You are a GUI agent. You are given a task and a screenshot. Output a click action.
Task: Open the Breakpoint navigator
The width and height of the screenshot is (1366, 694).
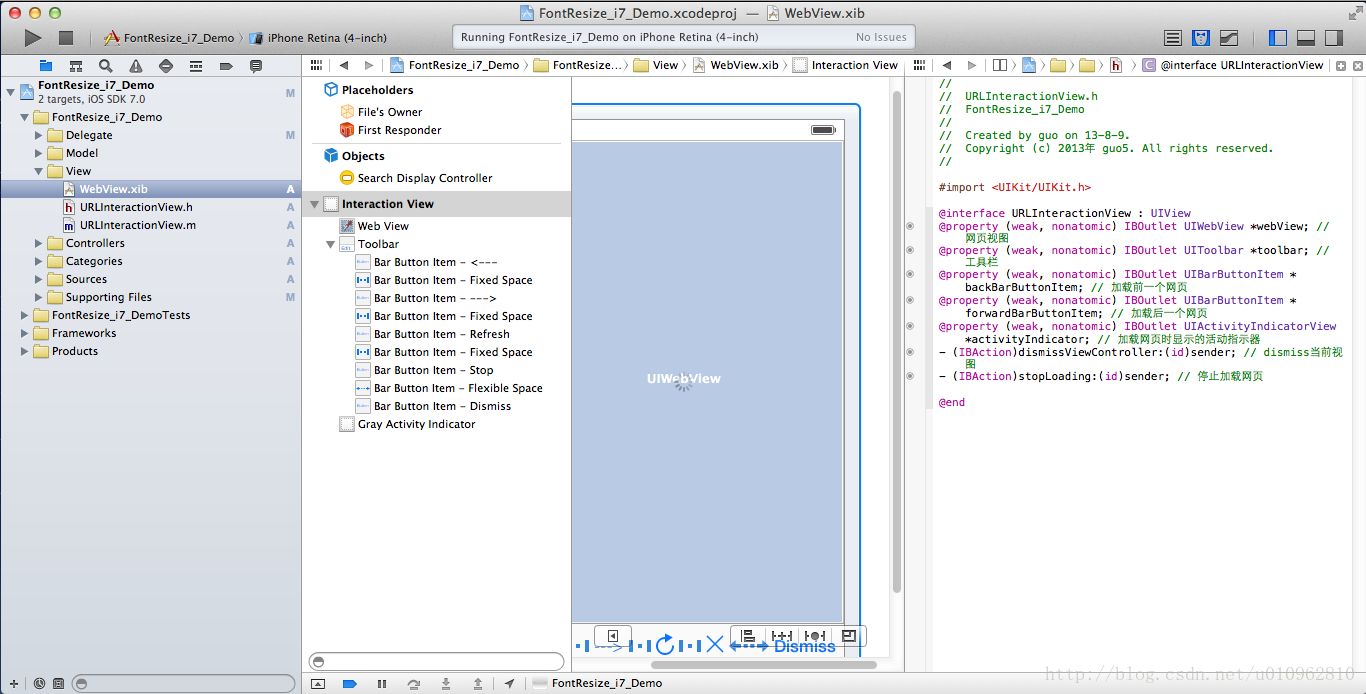(226, 66)
